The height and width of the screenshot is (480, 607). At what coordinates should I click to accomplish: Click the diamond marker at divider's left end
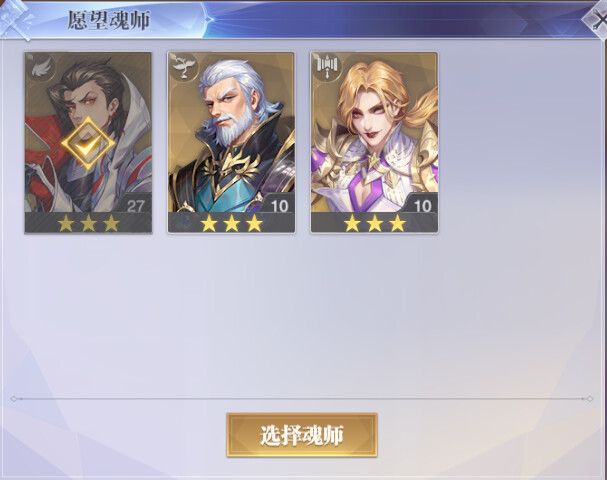pos(14,398)
